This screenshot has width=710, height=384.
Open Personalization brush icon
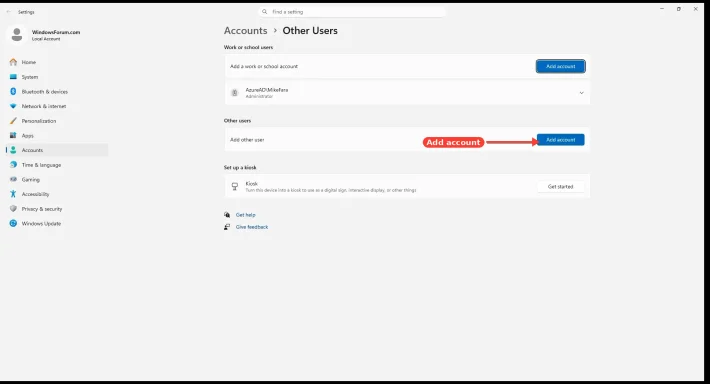tap(13, 121)
